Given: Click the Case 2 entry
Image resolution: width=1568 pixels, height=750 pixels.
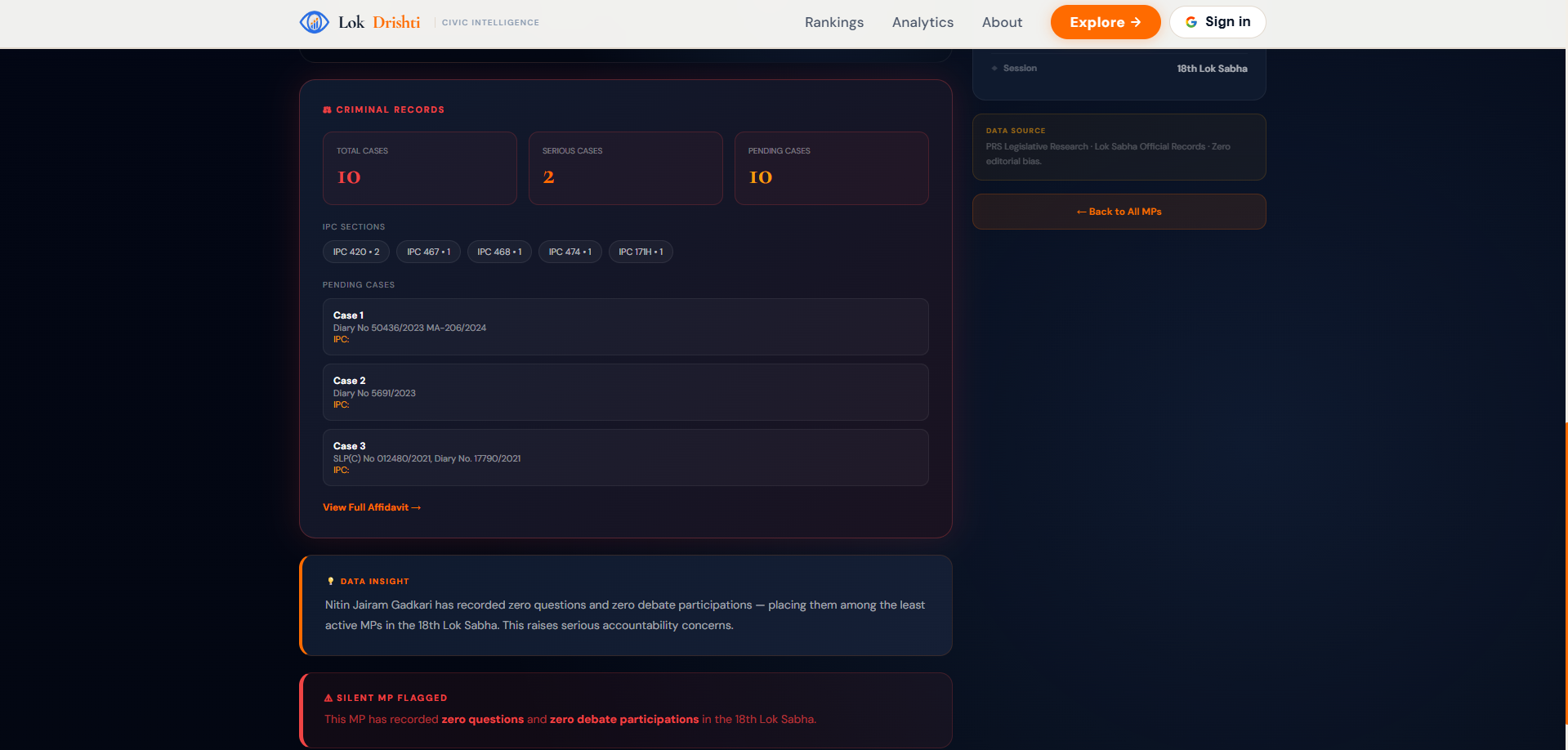Looking at the screenshot, I should [626, 392].
